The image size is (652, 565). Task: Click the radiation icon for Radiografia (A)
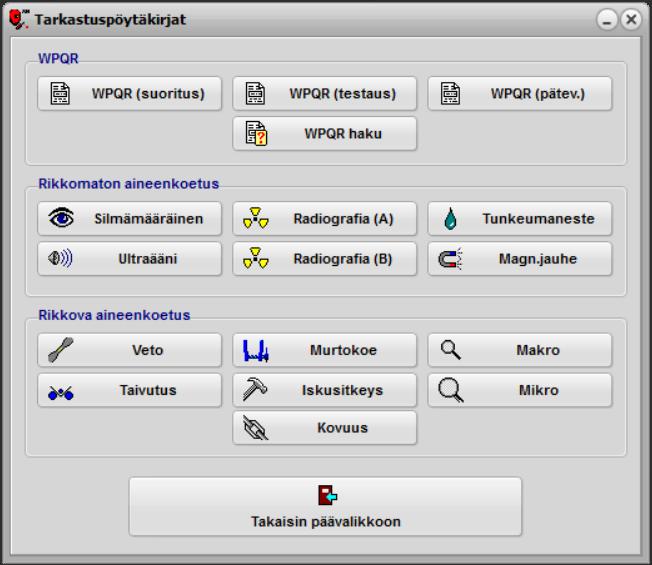click(256, 218)
